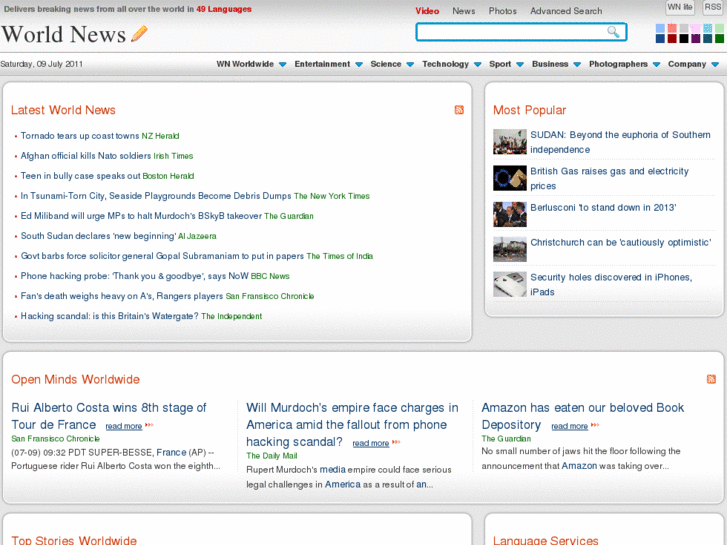727x545 pixels.
Task: Open Christchurch 'cautiously optimistic' link
Action: click(620, 242)
